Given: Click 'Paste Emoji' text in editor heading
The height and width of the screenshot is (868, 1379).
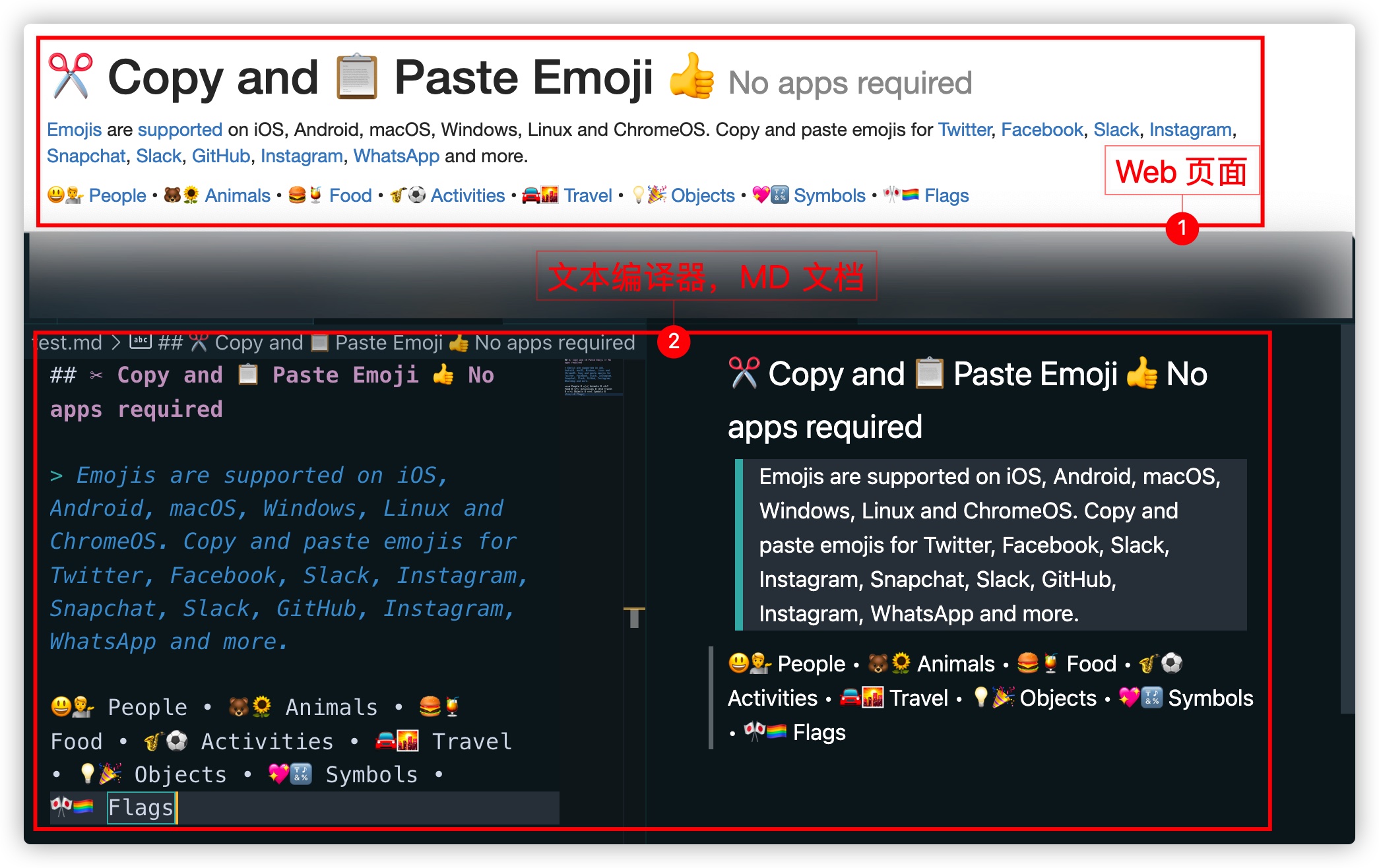Looking at the screenshot, I should 346,375.
